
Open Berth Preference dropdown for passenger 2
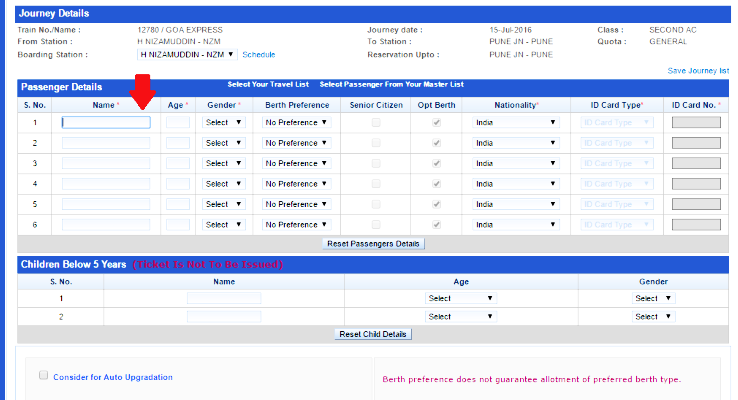tap(296, 143)
